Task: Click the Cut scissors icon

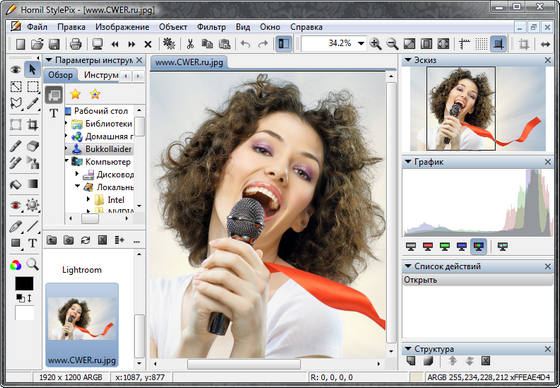Action: 190,44
